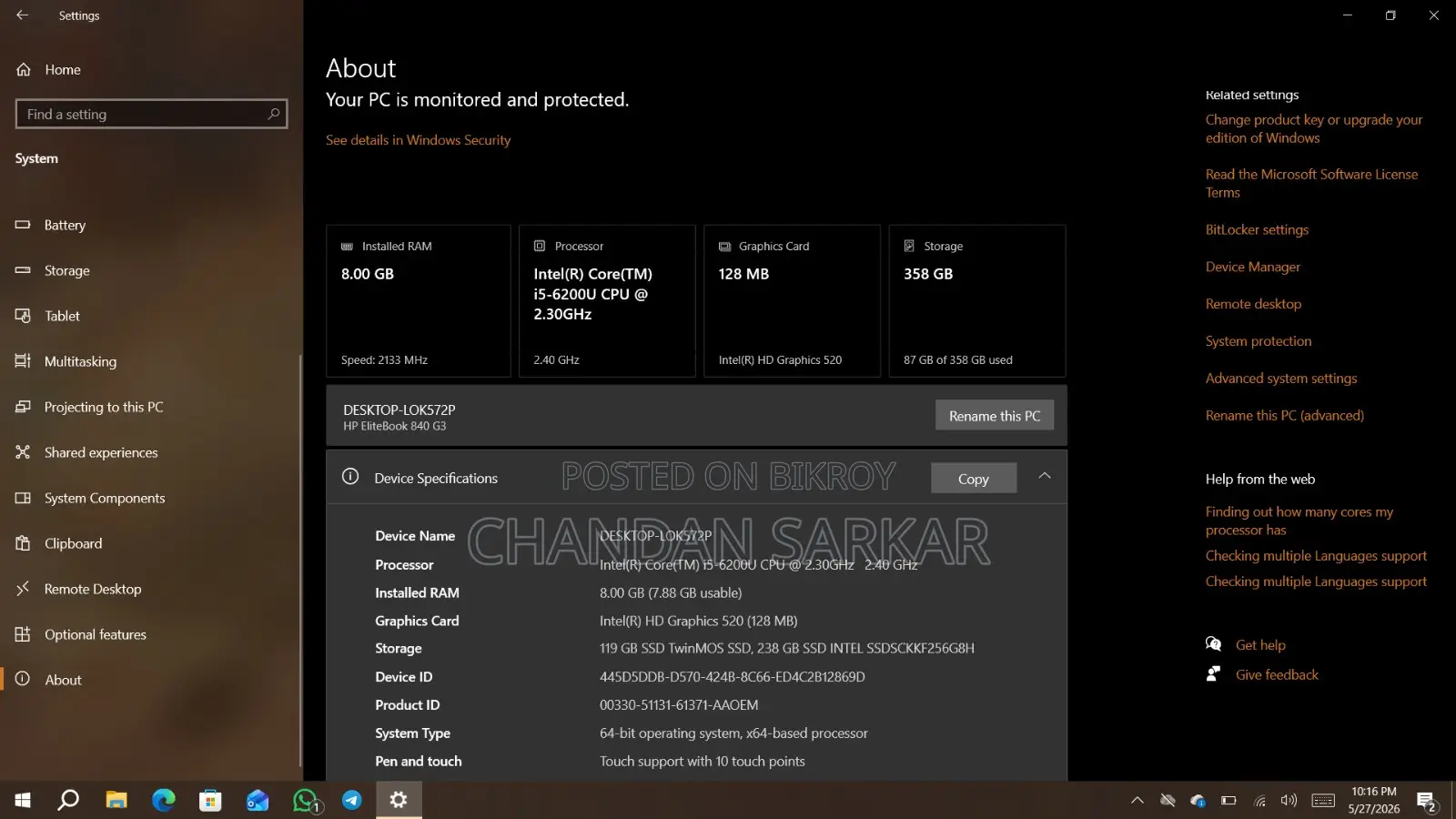Open Finding out how many cores link
The height and width of the screenshot is (819, 1456).
coord(1299,521)
